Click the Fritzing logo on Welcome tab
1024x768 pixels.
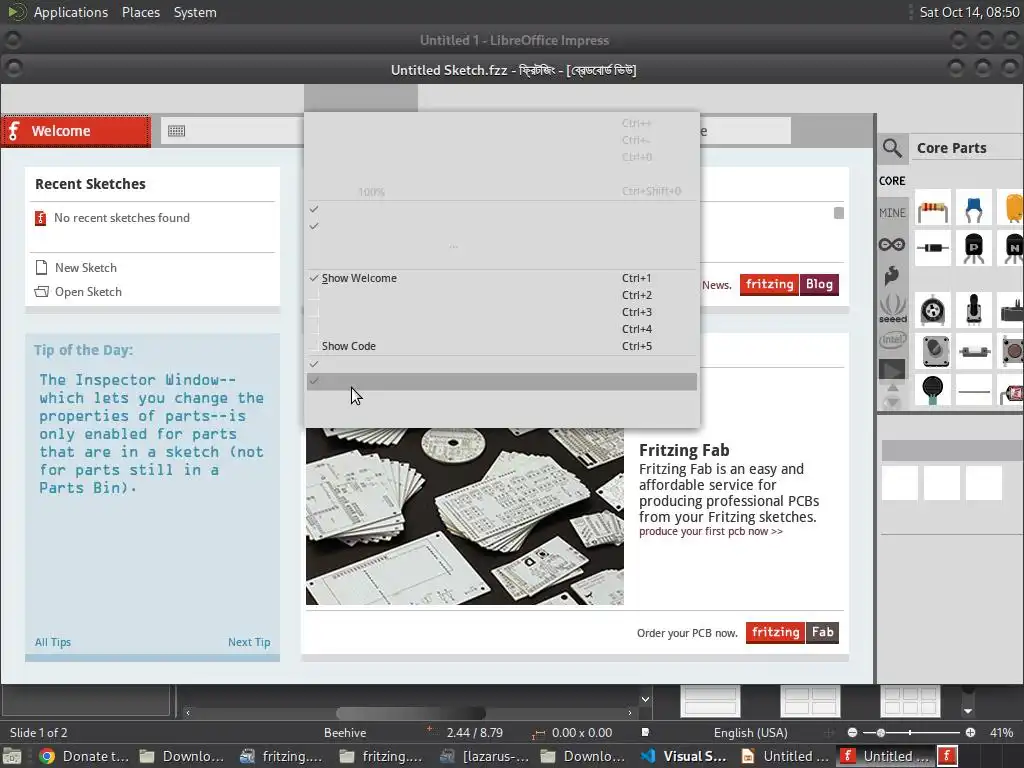[14, 131]
